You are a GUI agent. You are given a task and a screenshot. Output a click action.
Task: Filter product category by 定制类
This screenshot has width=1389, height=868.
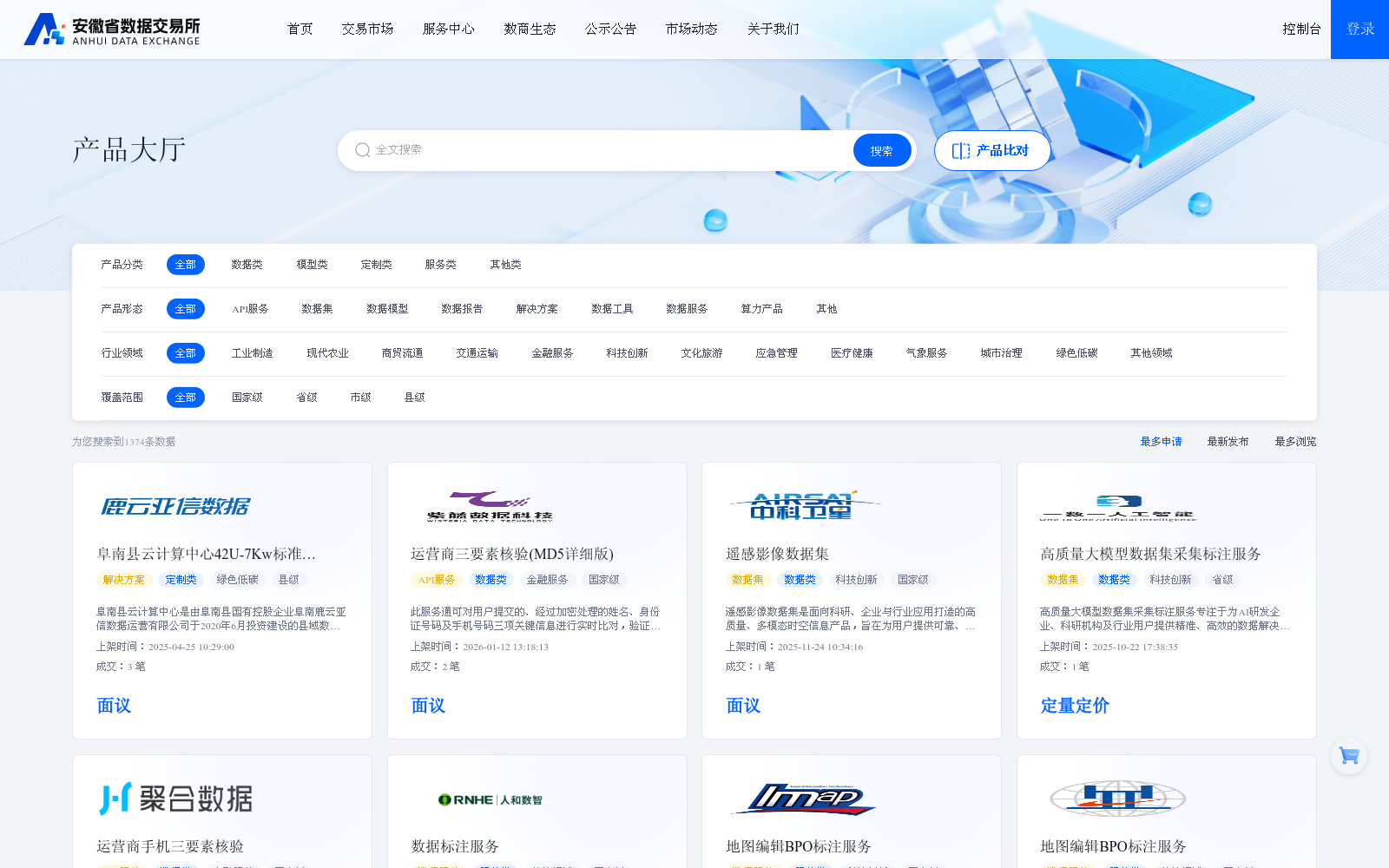tap(376, 265)
